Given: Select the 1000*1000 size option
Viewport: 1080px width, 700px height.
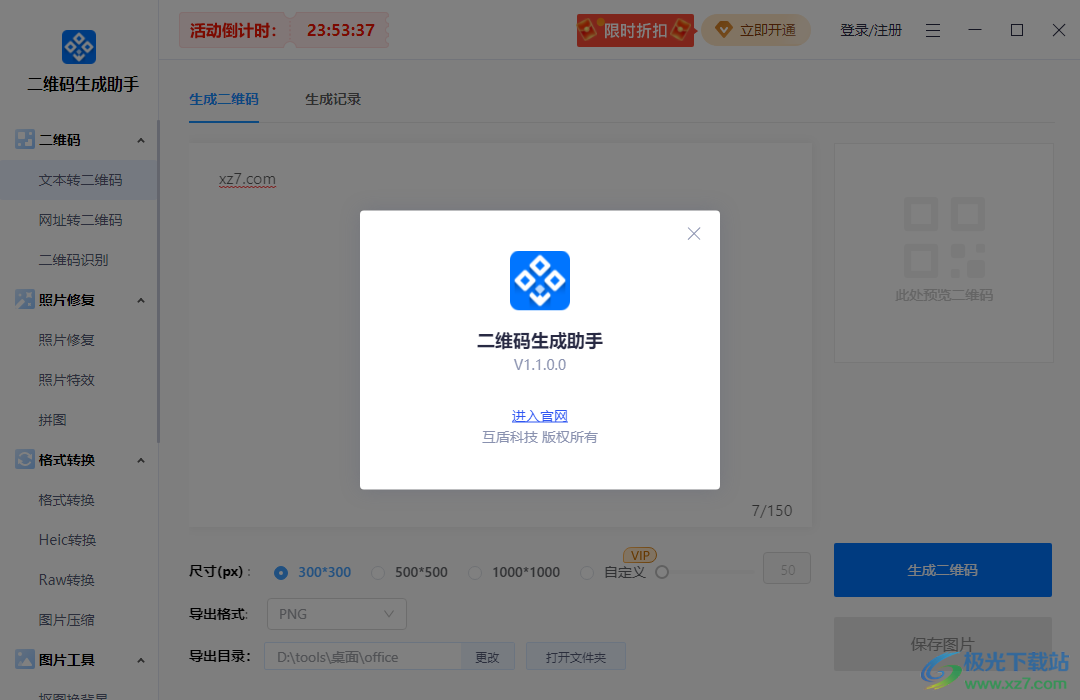Looking at the screenshot, I should 474,572.
